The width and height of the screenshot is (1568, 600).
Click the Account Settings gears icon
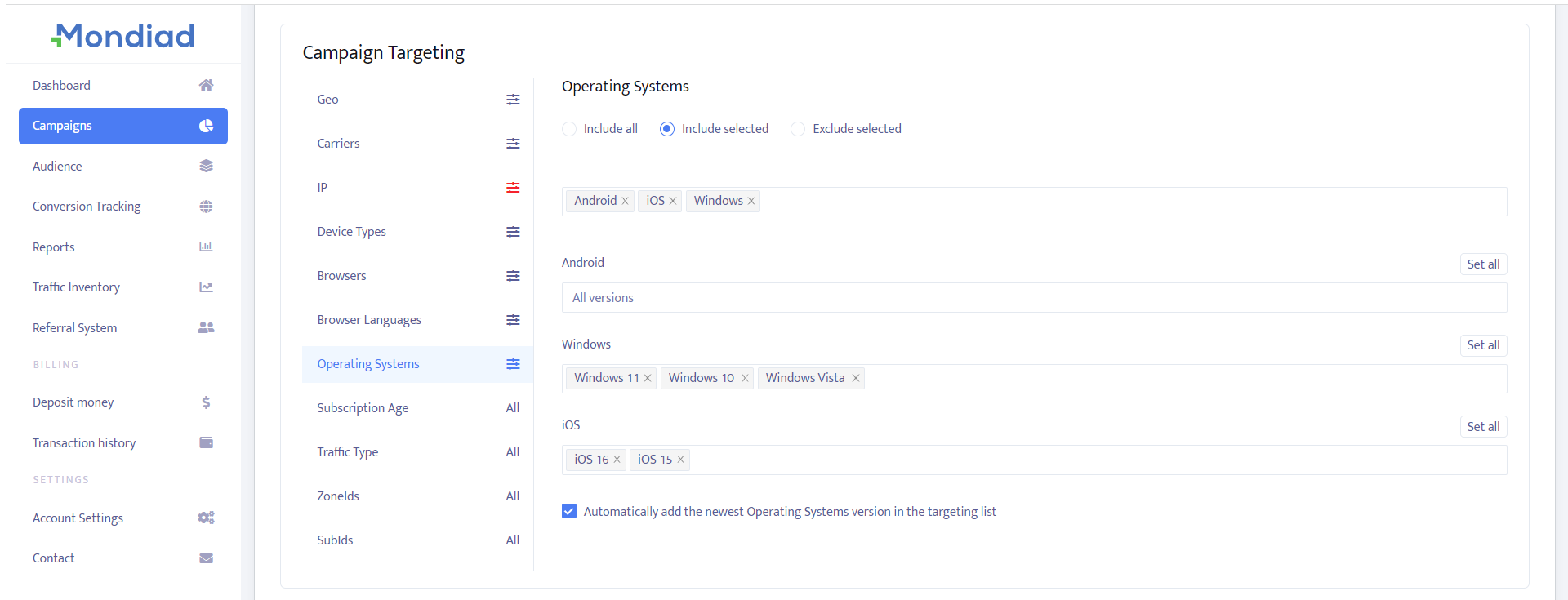[206, 518]
